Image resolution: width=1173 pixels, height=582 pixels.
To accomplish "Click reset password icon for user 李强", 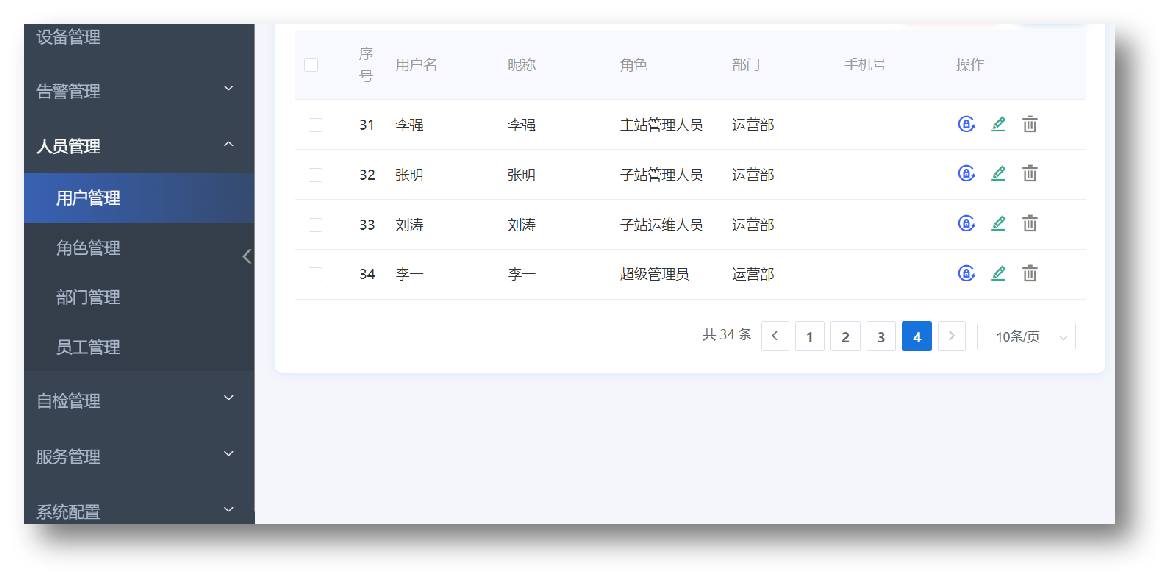I will [966, 124].
